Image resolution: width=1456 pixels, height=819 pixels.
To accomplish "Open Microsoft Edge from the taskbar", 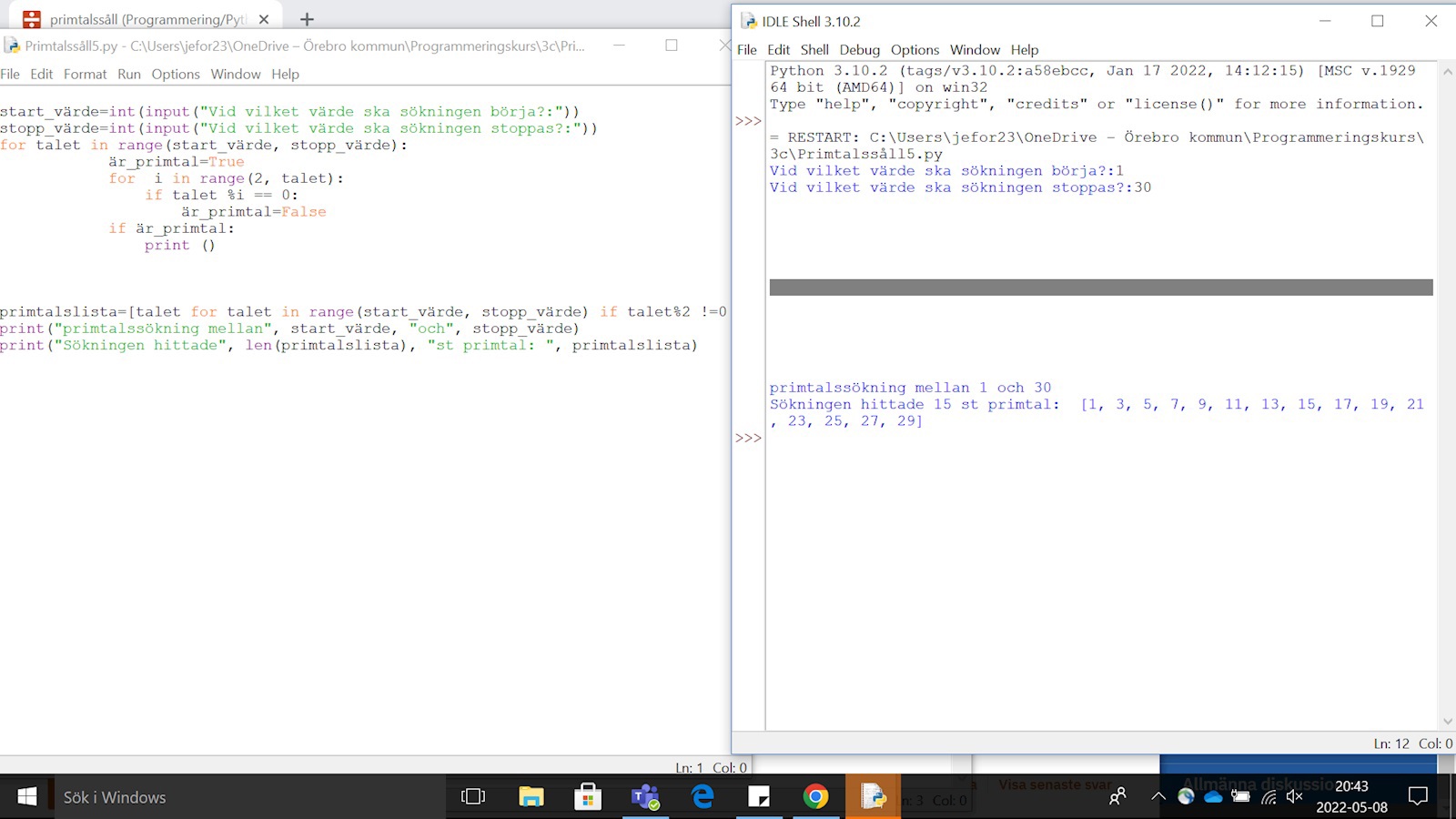I will point(703,797).
